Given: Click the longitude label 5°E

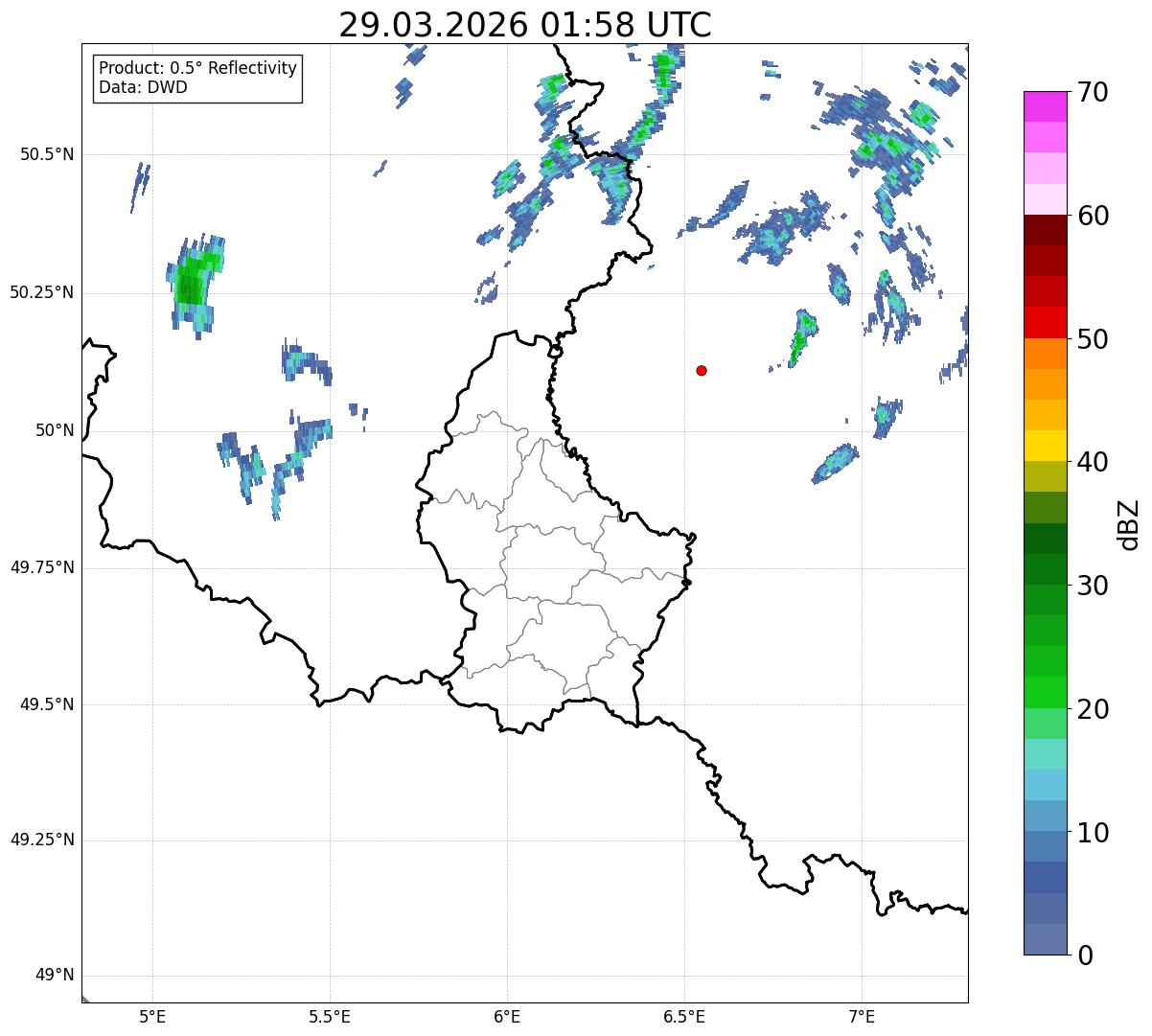Looking at the screenshot, I should click(152, 1016).
